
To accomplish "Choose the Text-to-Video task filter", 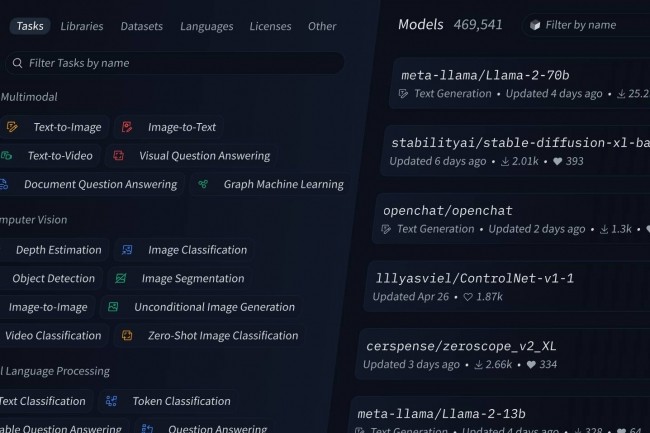I will 50,155.
